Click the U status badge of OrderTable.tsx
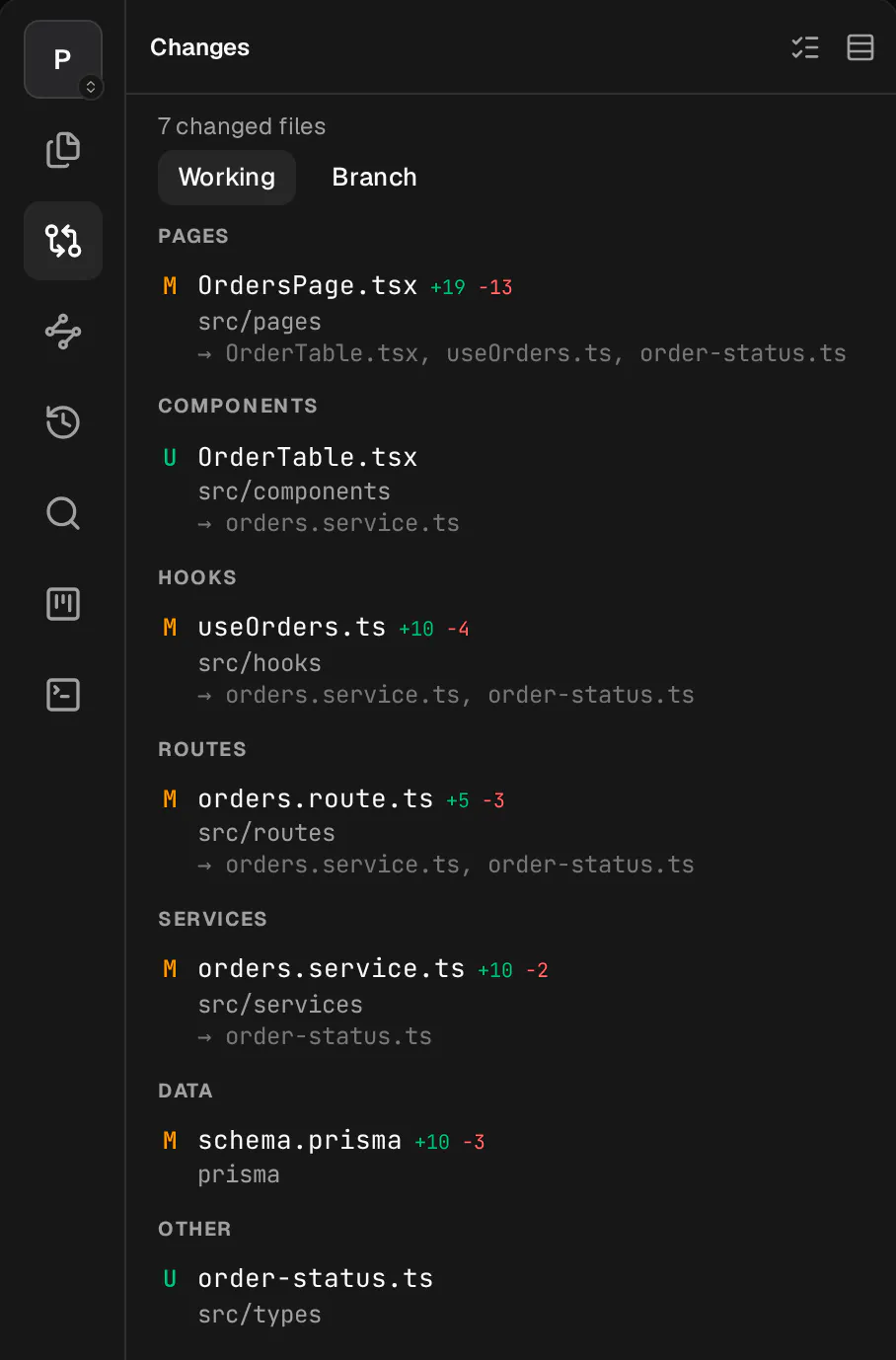896x1360 pixels. coord(170,458)
